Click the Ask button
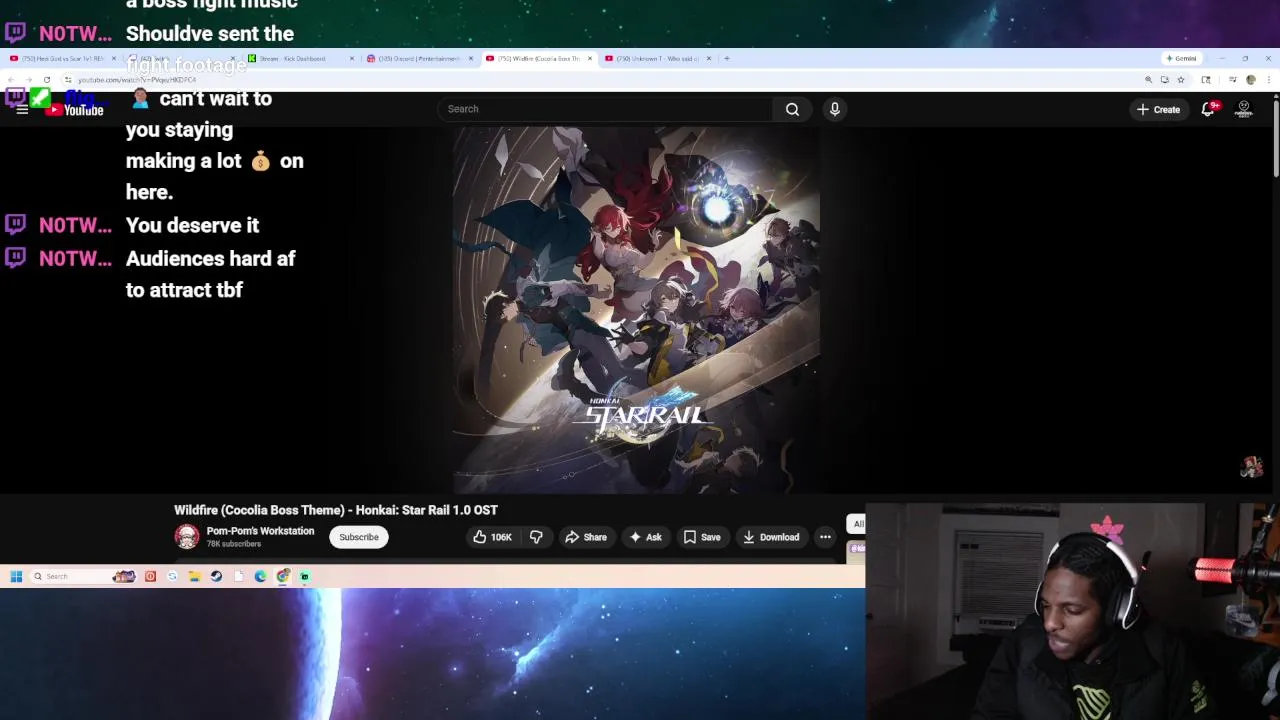Screen dimensions: 1280x720 click(645, 537)
